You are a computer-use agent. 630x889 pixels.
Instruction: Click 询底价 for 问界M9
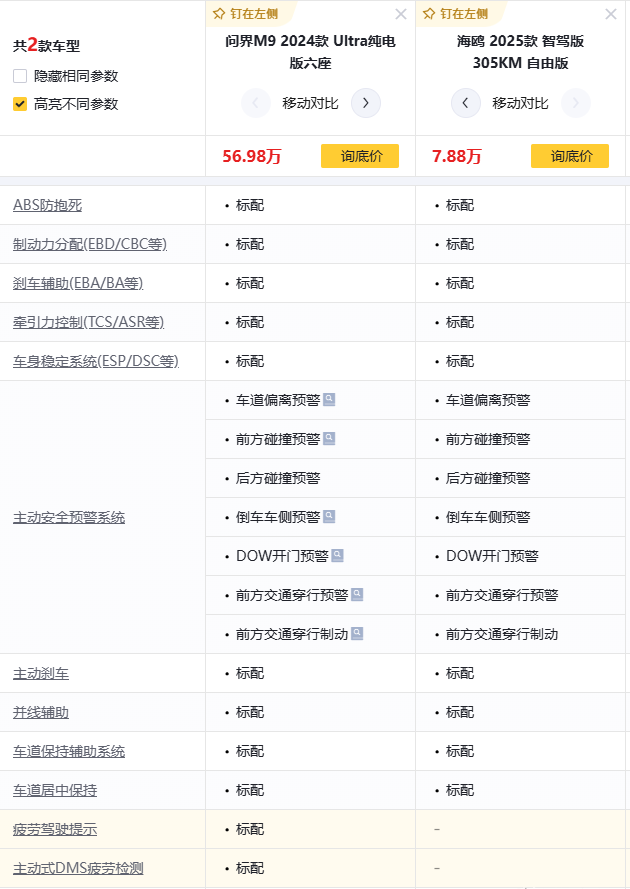tap(360, 156)
